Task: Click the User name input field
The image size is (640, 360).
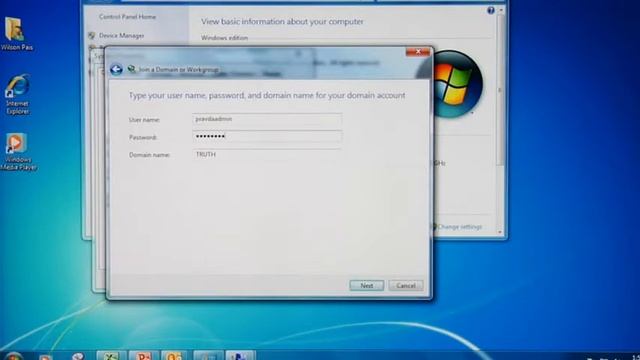Action: pos(267,119)
